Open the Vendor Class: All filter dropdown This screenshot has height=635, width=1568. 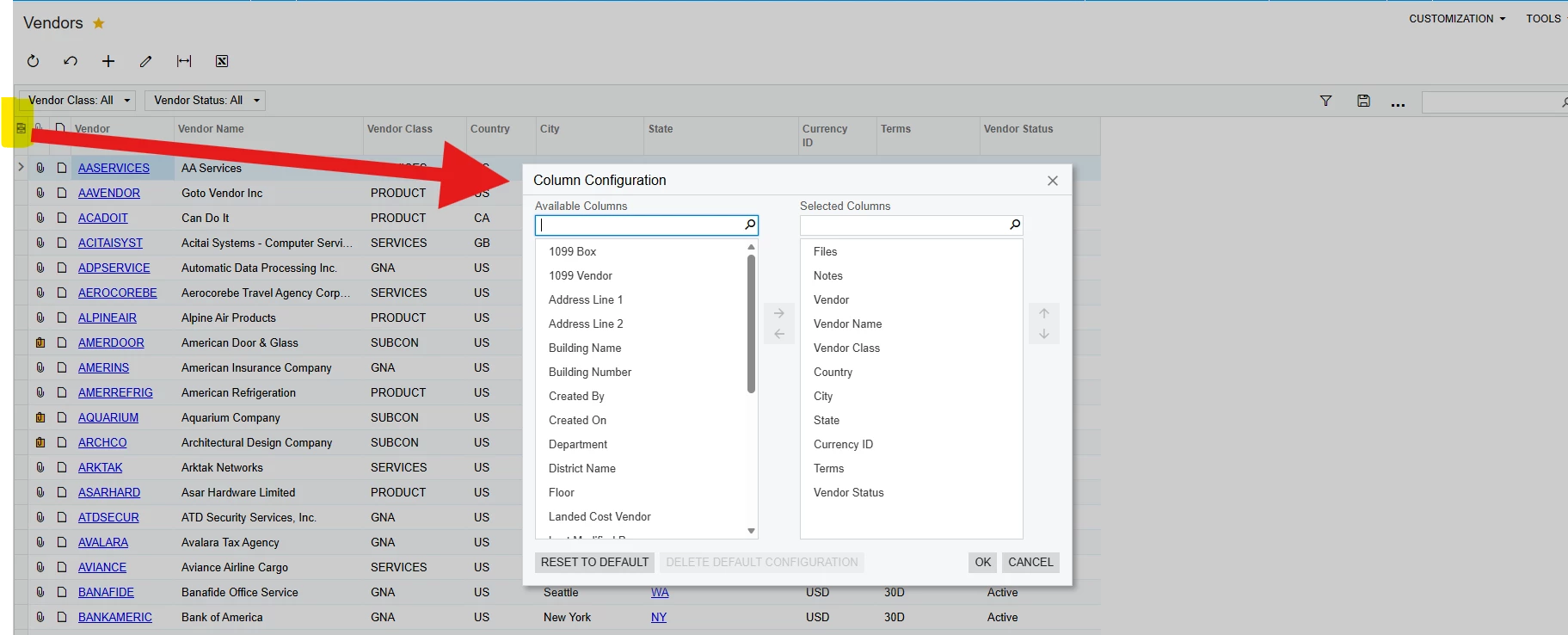[x=78, y=101]
